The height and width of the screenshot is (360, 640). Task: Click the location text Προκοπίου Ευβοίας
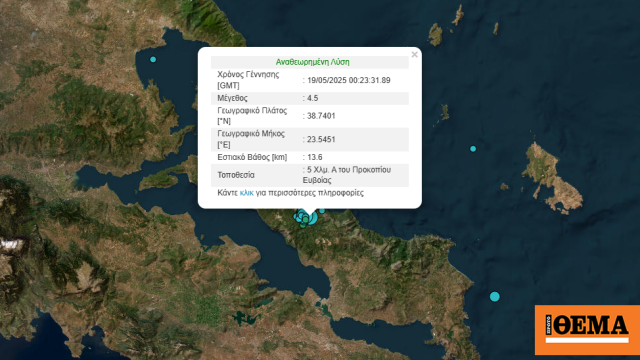(x=347, y=175)
